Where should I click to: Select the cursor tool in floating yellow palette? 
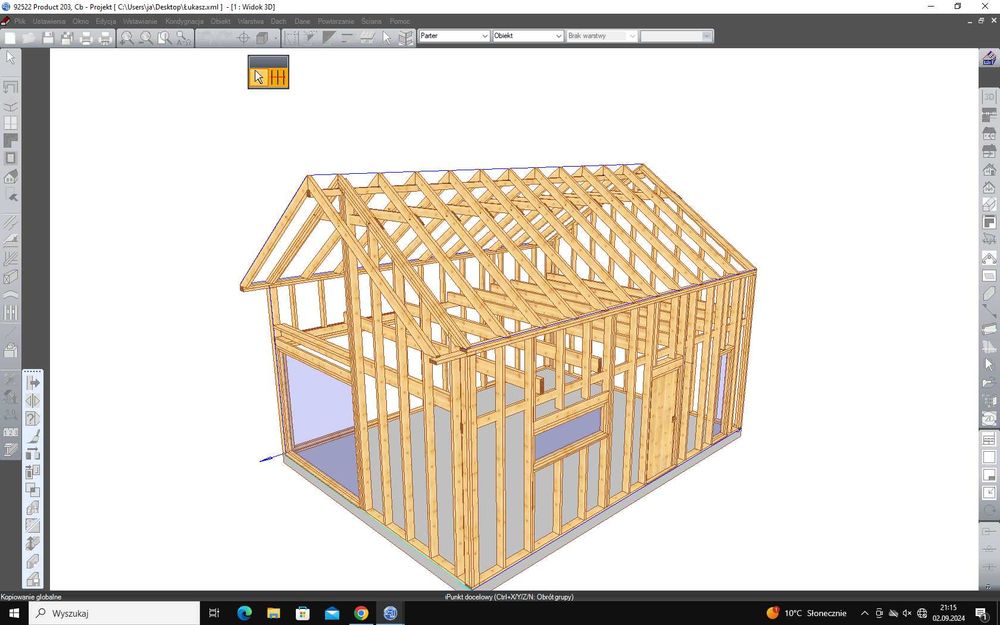tap(258, 77)
